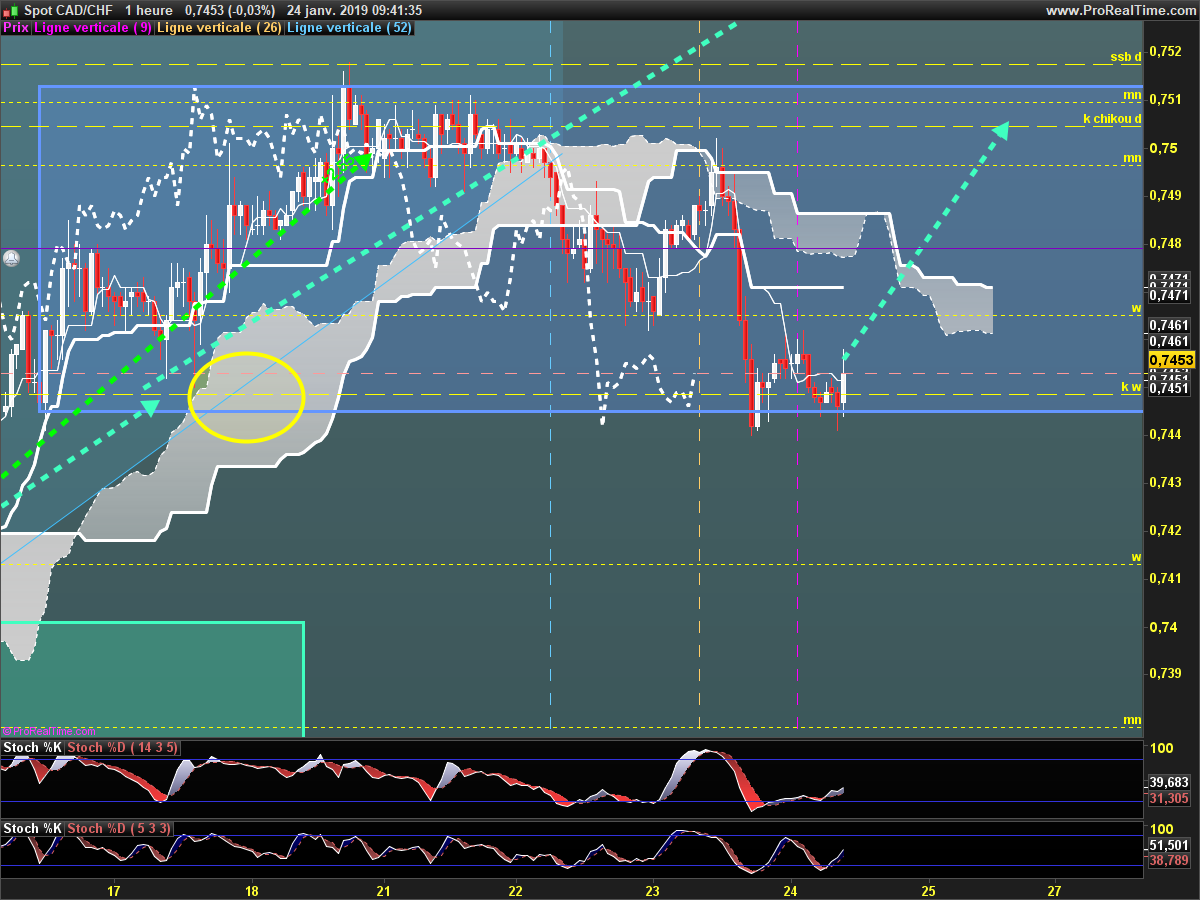Click the round marker icon on the left chart edge
Image resolution: width=1200 pixels, height=900 pixels.
(x=11, y=258)
